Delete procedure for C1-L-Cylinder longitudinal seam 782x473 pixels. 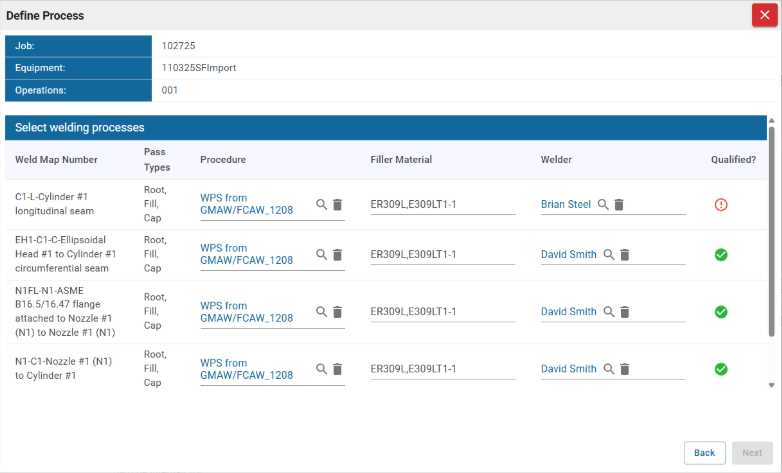[x=337, y=204]
